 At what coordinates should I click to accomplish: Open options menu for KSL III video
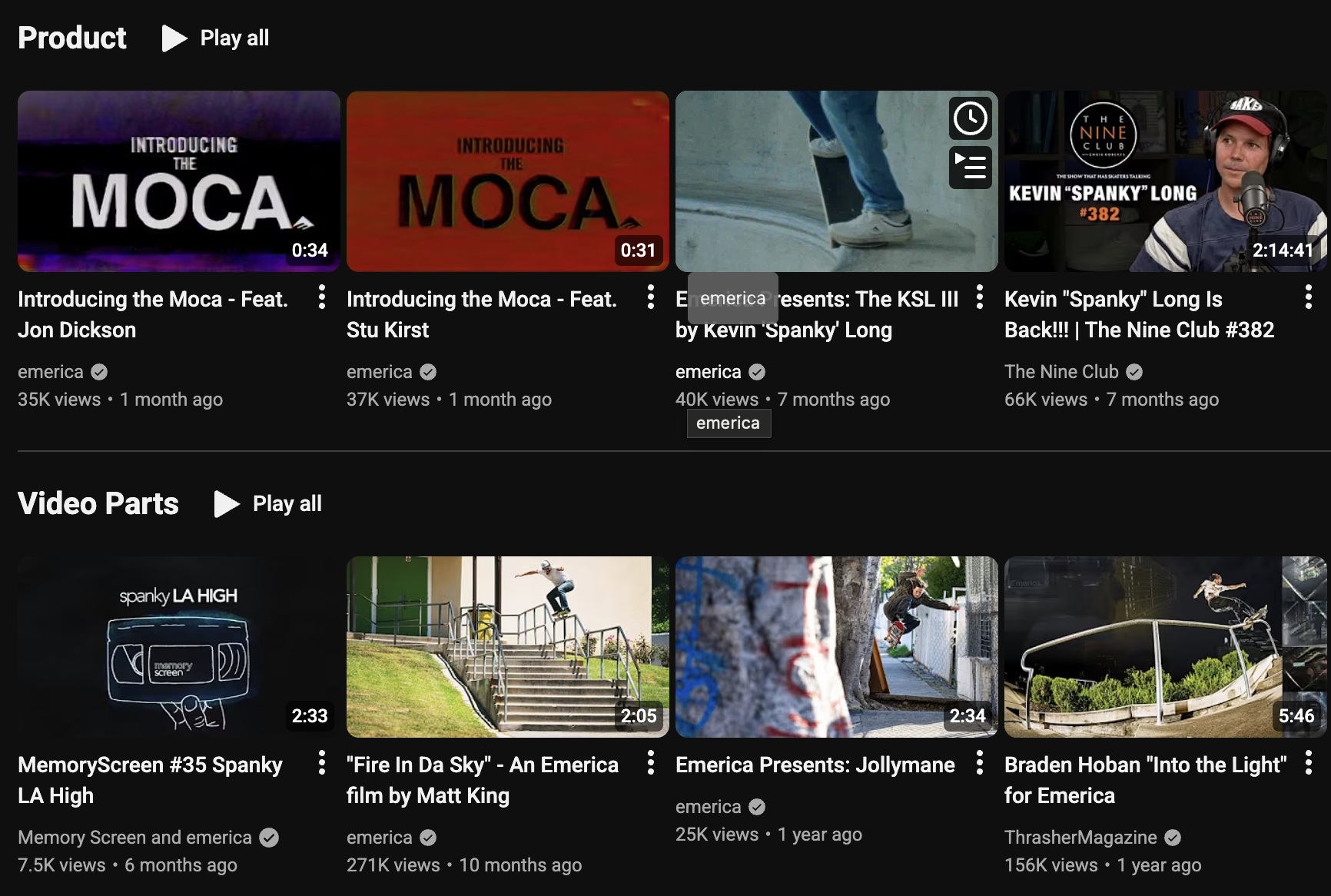980,297
